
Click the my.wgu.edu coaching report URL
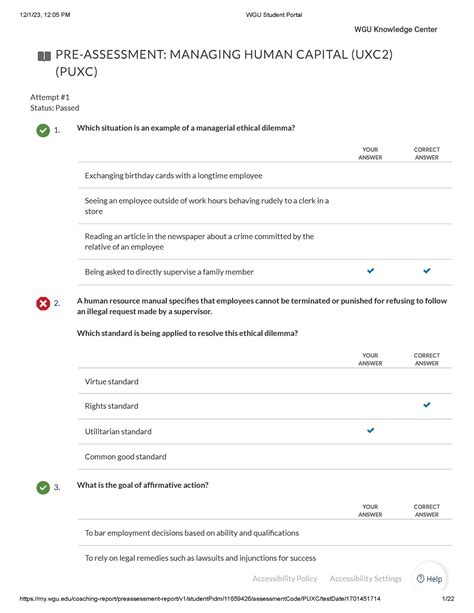point(200,599)
